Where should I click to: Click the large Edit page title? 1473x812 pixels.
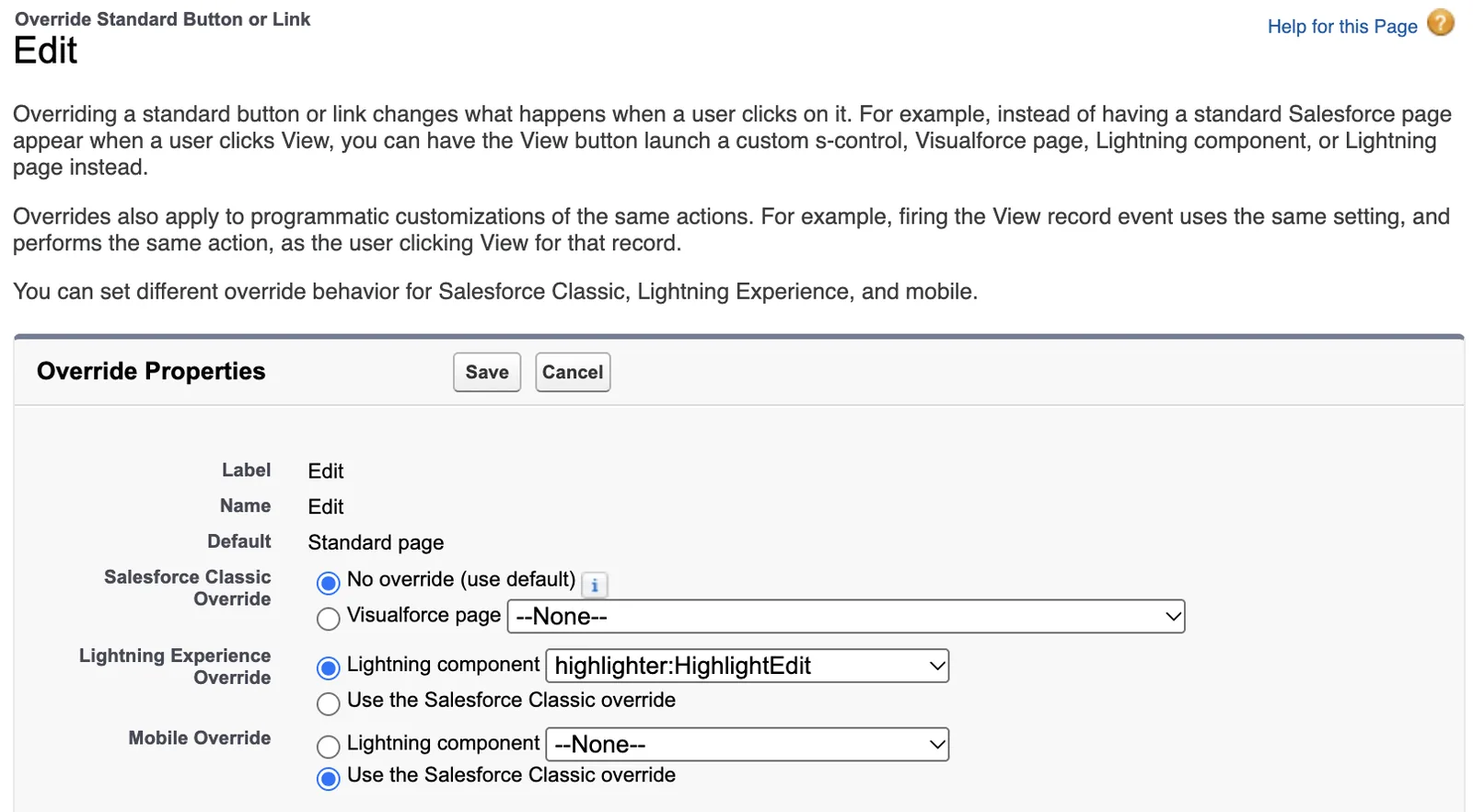(45, 51)
